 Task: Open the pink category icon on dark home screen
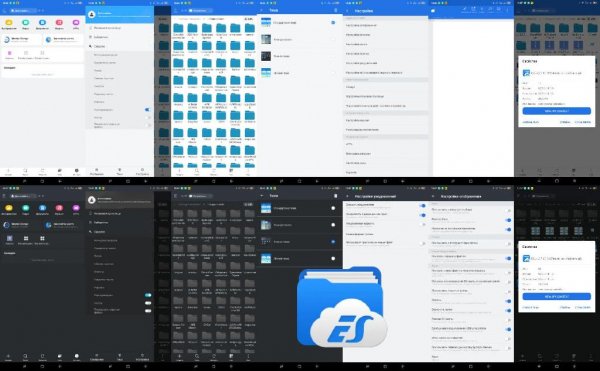[x=59, y=208]
